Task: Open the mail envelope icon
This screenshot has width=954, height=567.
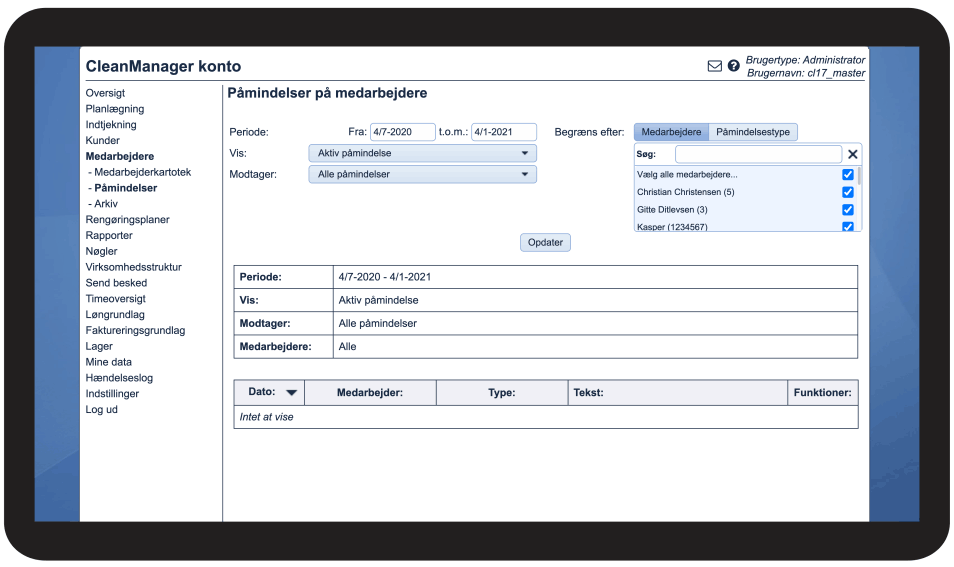Action: pos(714,66)
